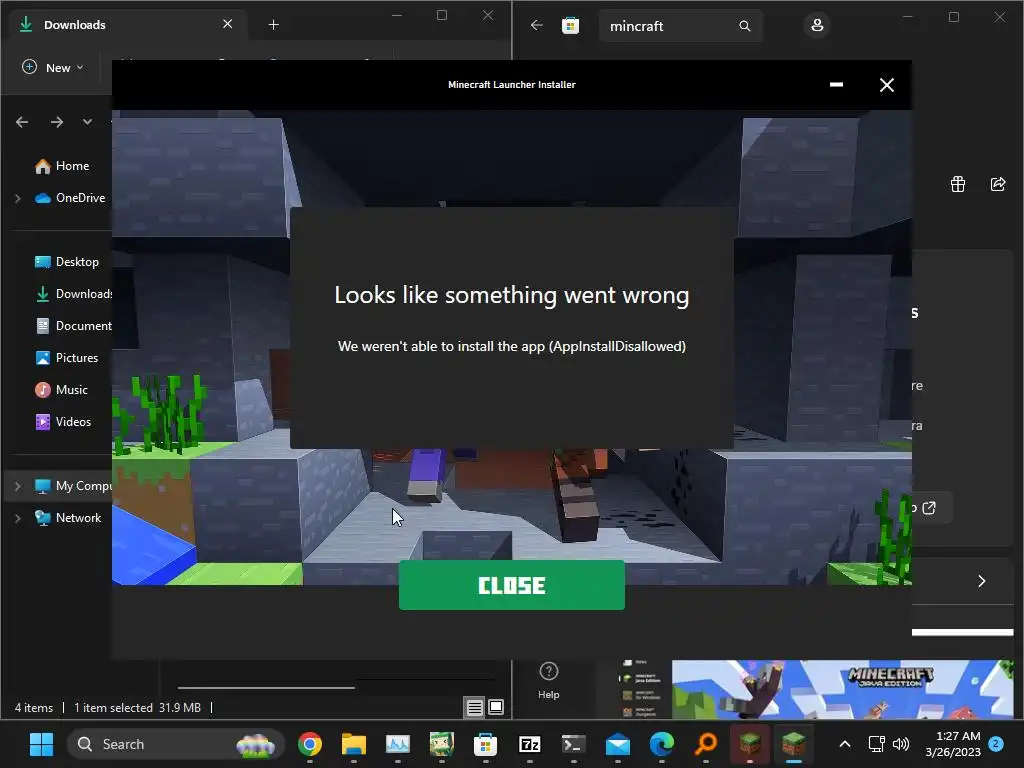The image size is (1024, 768).
Task: Open Help in Microsoft Store sidebar
Action: point(549,680)
